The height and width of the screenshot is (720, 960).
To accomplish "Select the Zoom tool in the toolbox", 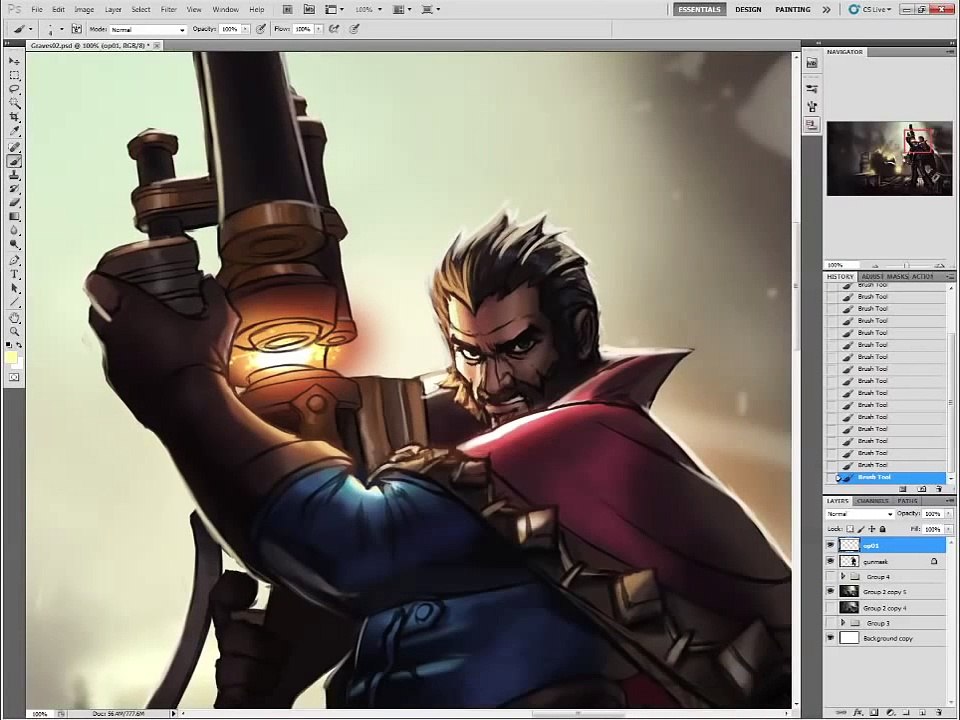I will click(x=14, y=332).
